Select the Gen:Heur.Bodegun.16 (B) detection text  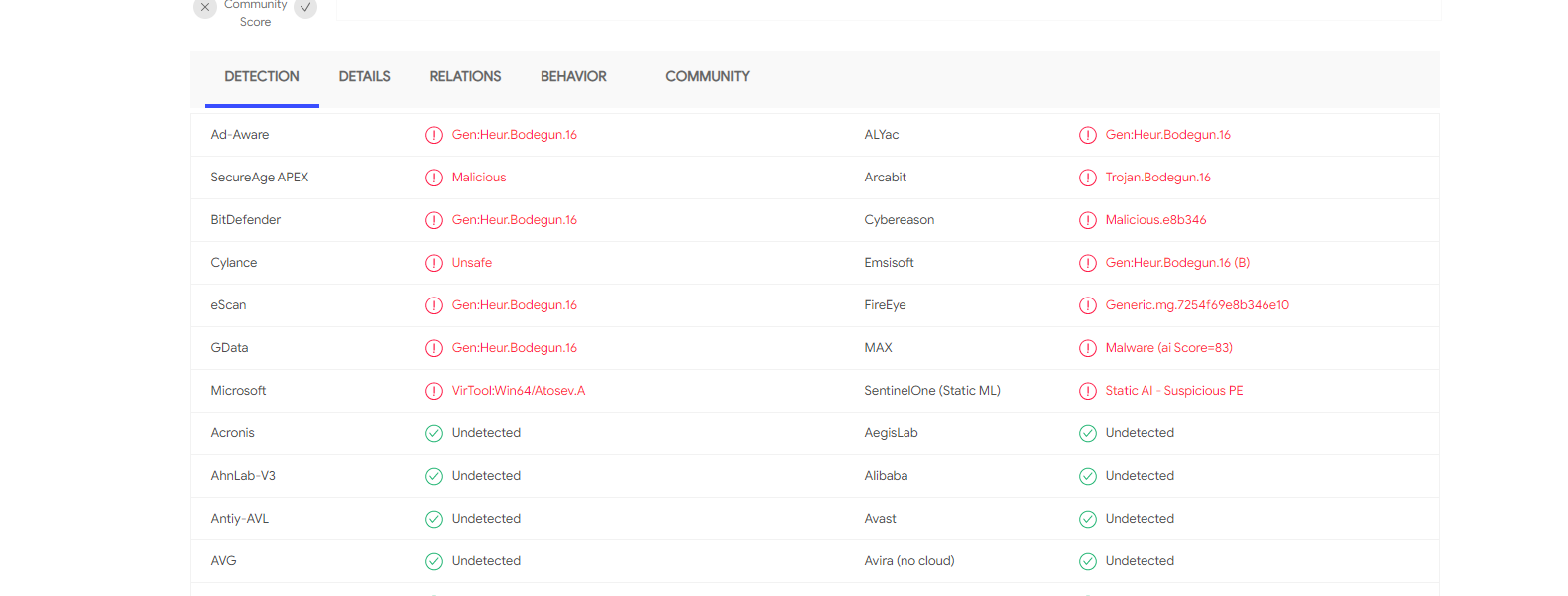click(x=1177, y=263)
